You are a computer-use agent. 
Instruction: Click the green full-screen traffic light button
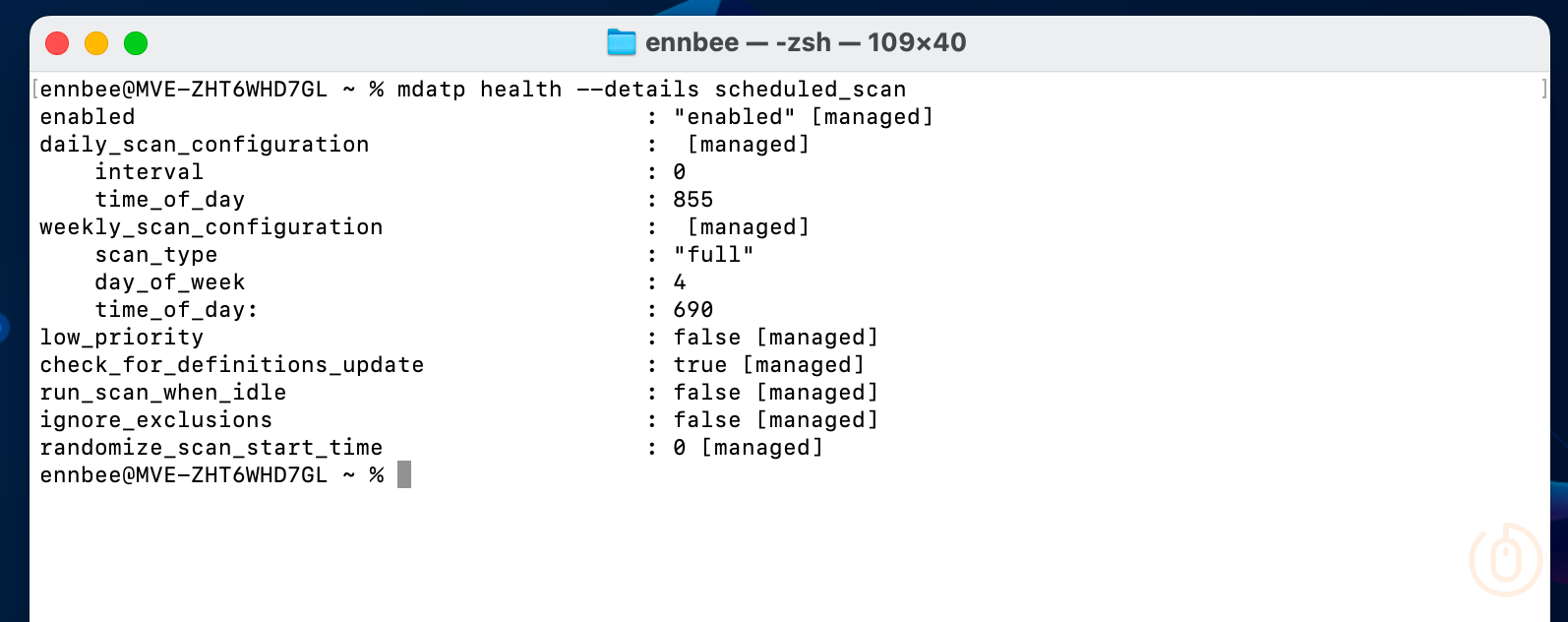coord(136,43)
